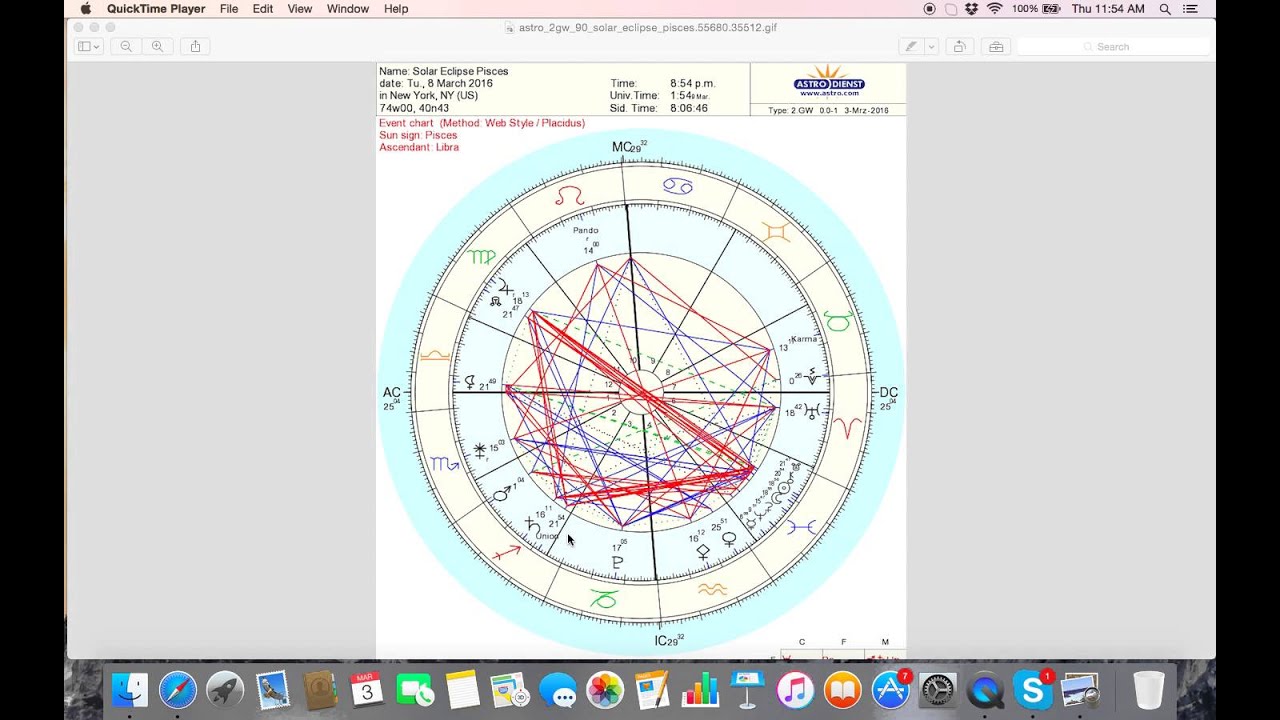Open System Preferences gear icon in Dock
Viewport: 1280px width, 720px height.
click(938, 690)
